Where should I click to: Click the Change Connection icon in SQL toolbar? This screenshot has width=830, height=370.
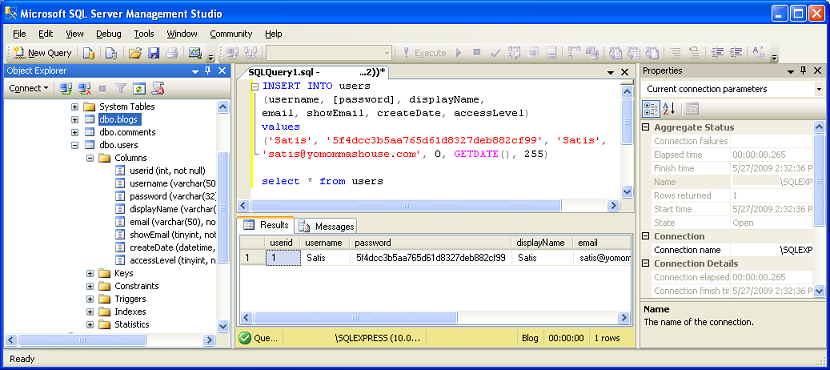click(x=250, y=53)
